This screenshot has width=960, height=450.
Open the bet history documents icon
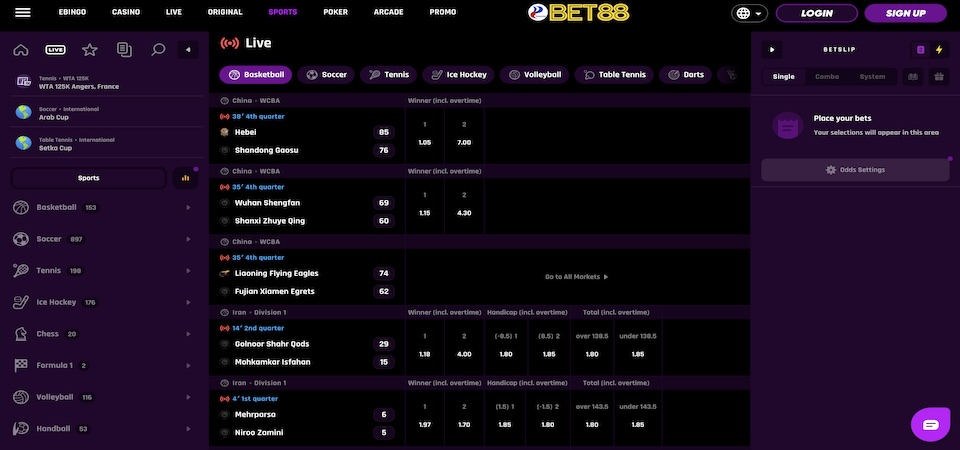click(x=124, y=50)
